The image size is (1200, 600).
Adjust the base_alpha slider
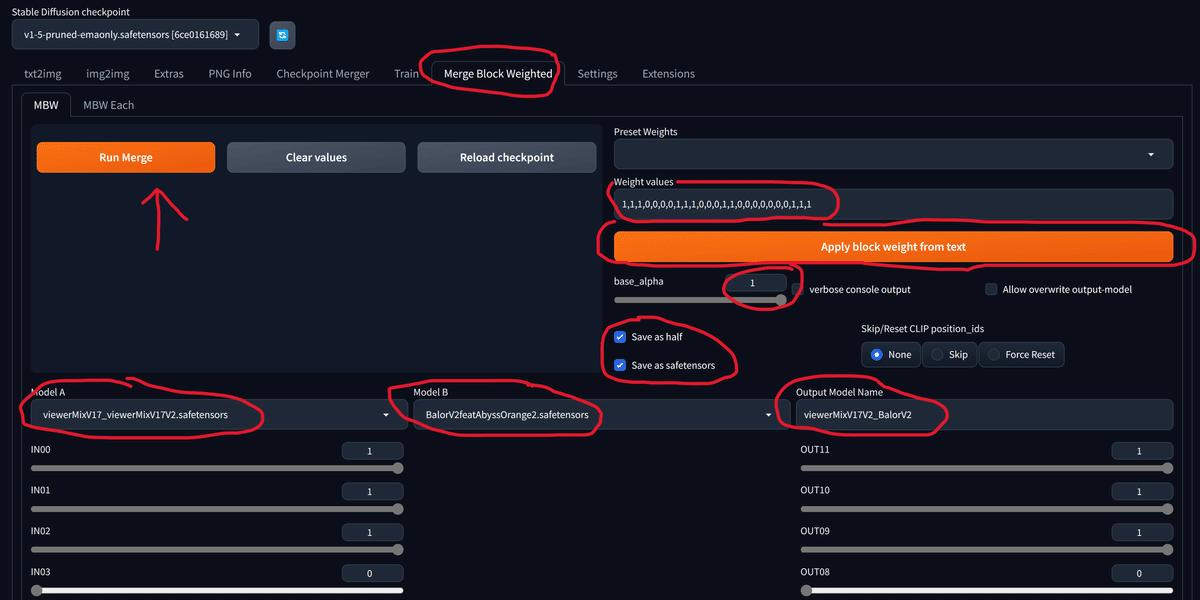click(x=700, y=299)
